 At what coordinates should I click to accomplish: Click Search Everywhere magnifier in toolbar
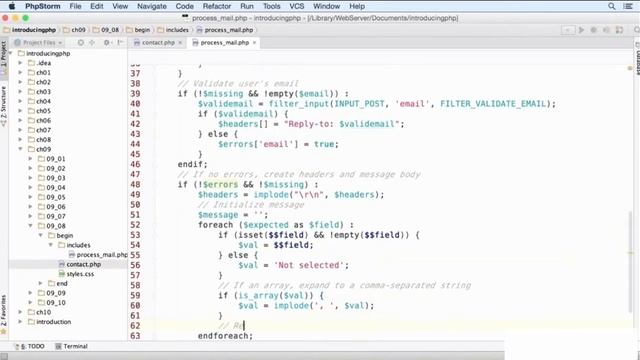(636, 30)
